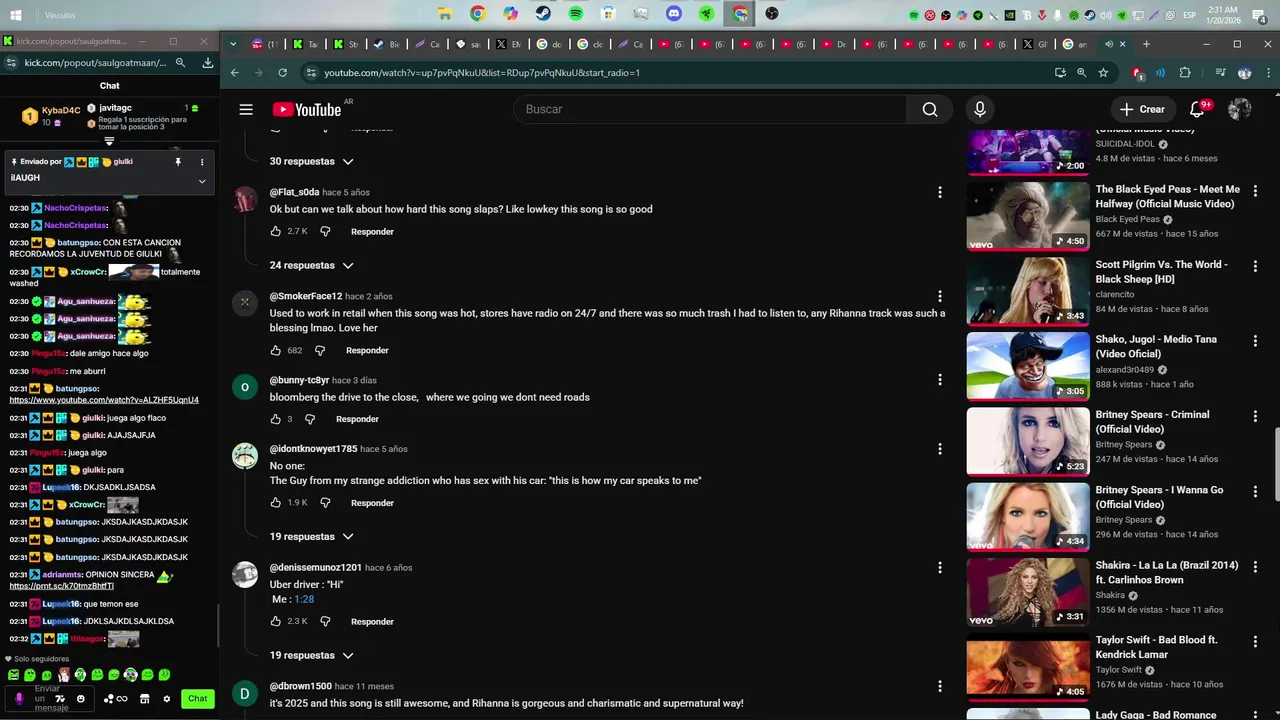The height and width of the screenshot is (720, 1280).
Task: Open batungpso's youtube.com link in chat
Action: point(104,400)
